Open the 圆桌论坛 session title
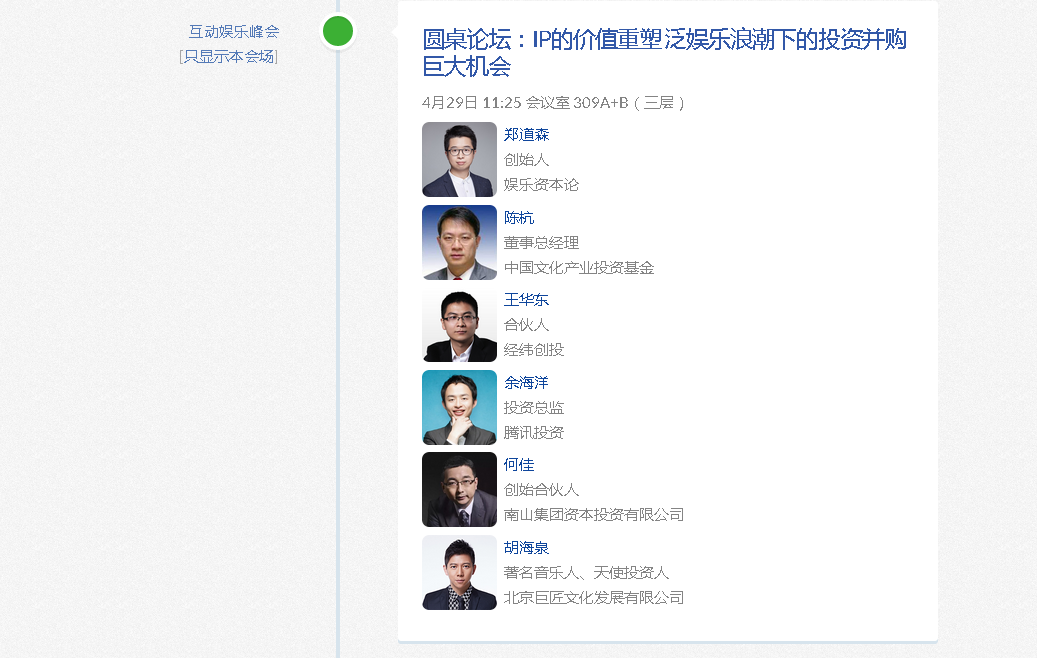The image size is (1037, 658). 664,53
